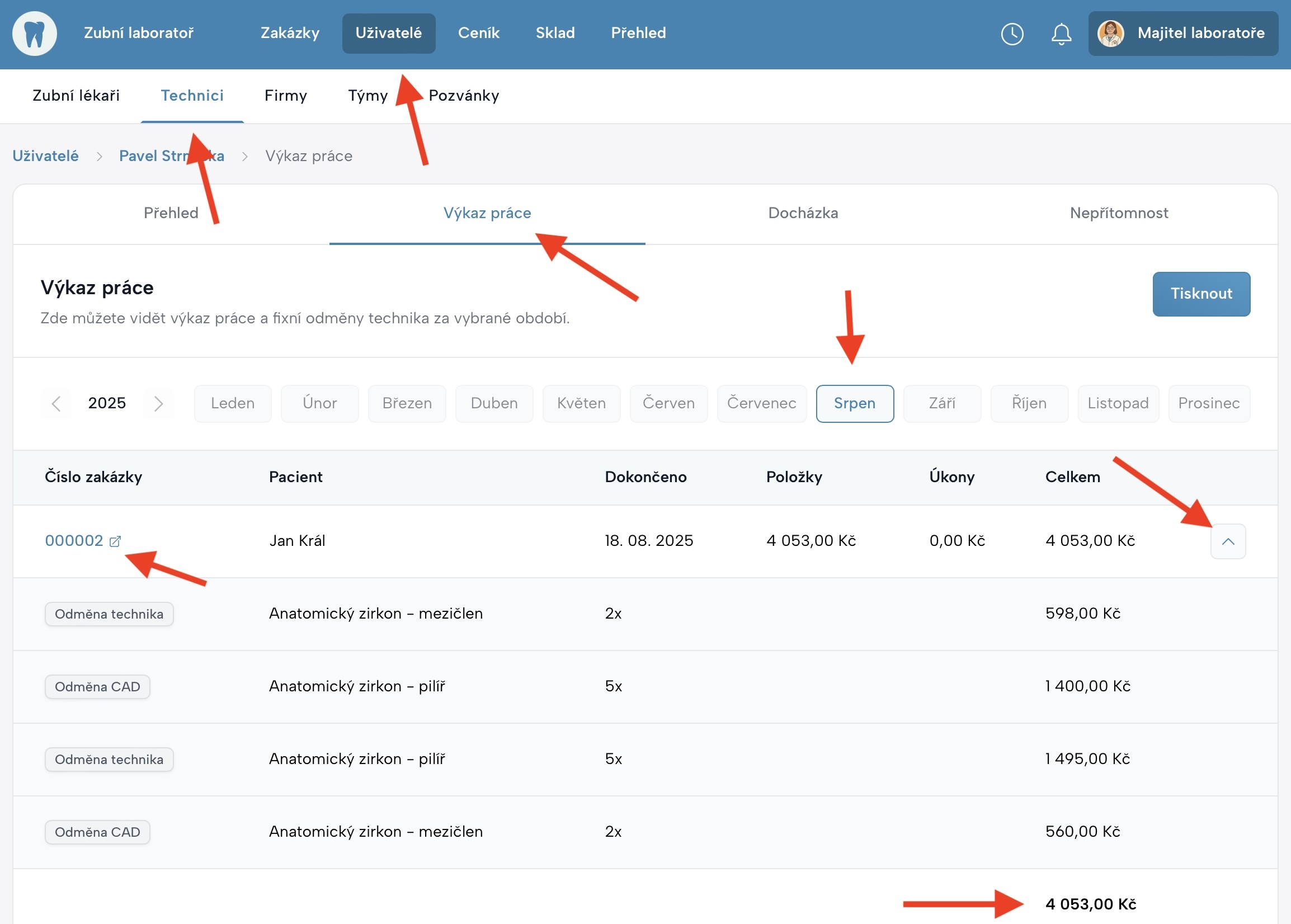
Task: Switch to the Docházka tab
Action: pyautogui.click(x=802, y=213)
